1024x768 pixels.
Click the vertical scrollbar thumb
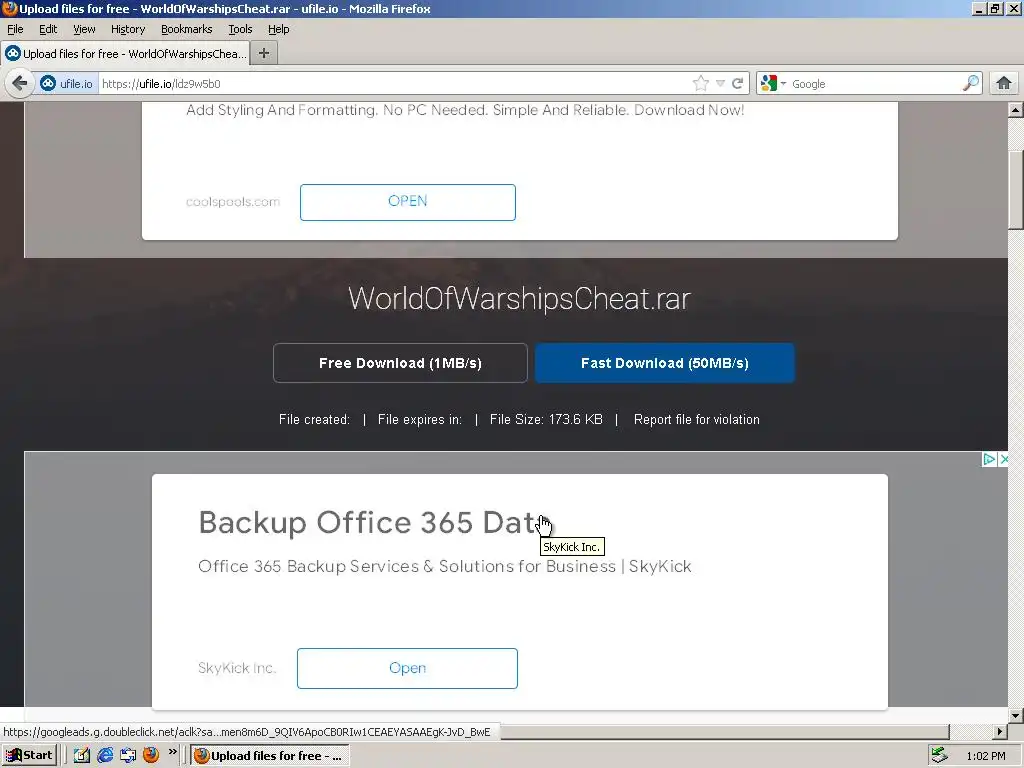point(1016,190)
